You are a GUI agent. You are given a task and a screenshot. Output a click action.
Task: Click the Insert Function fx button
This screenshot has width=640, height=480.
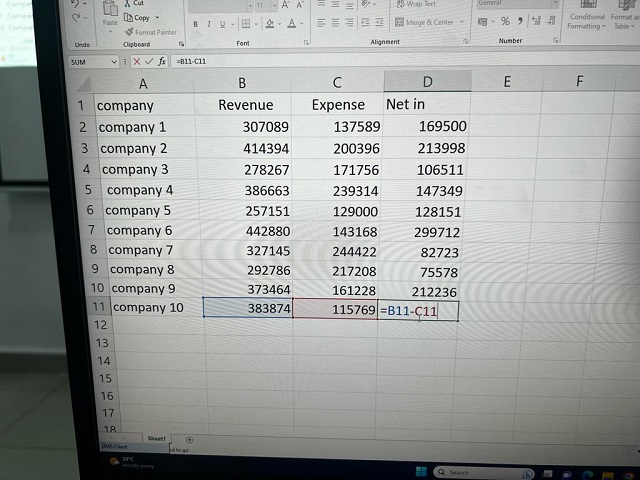point(162,61)
